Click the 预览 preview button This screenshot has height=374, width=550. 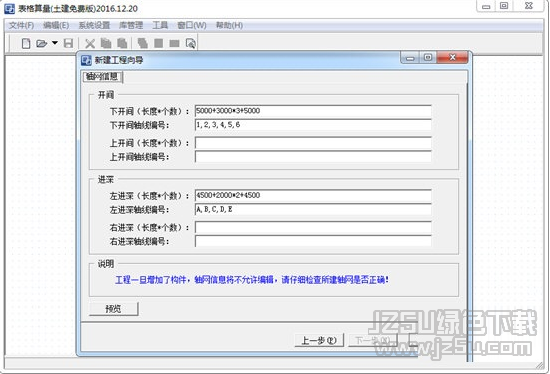[x=114, y=309]
